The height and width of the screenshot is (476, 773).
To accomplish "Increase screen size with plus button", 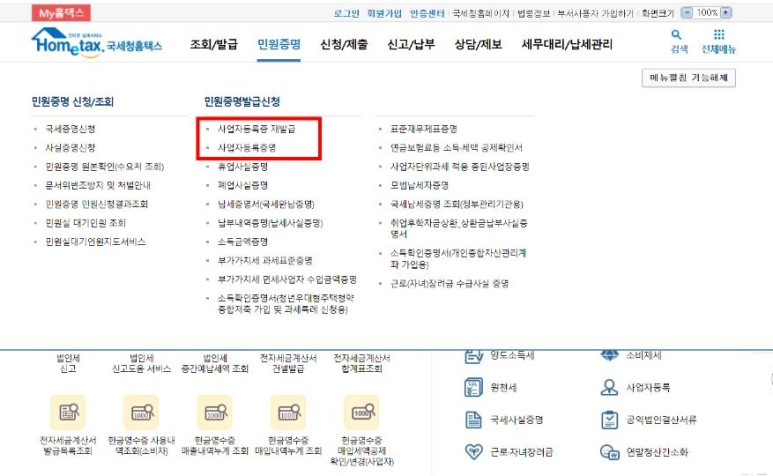I will click(x=726, y=13).
